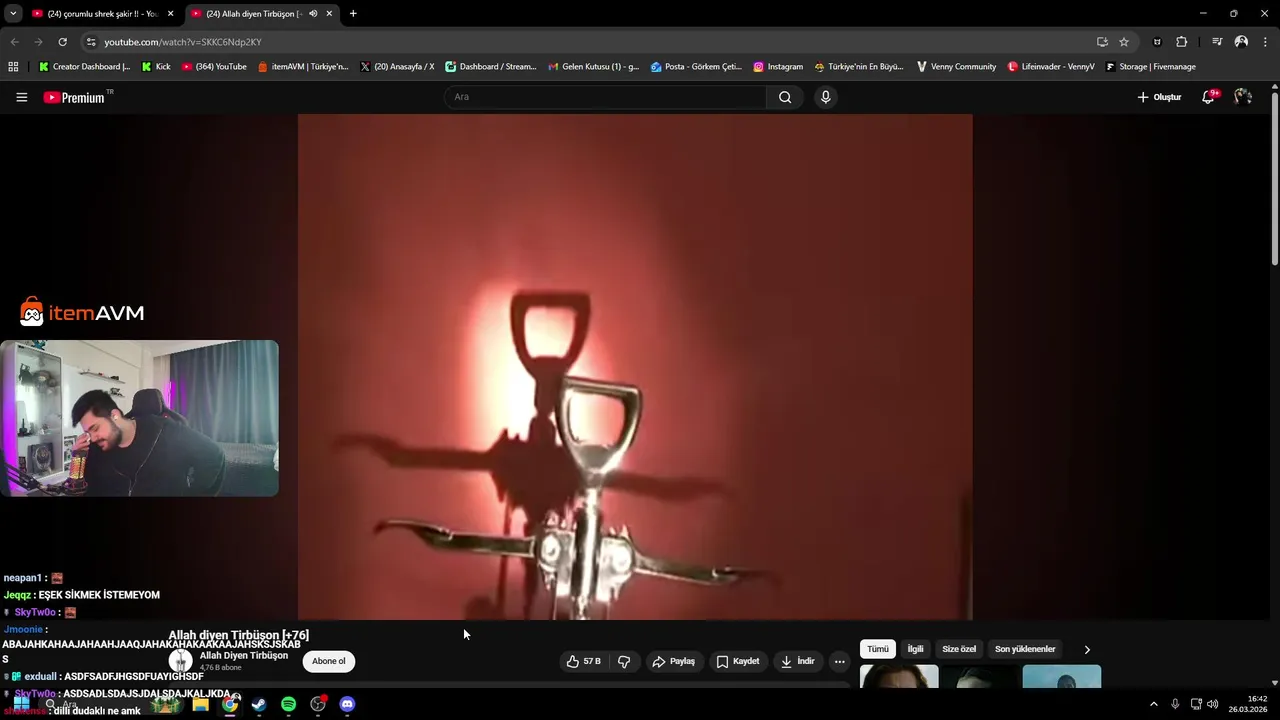Open the Storage | Fivemanage bookmark
The width and height of the screenshot is (1280, 720).
pos(1150,67)
